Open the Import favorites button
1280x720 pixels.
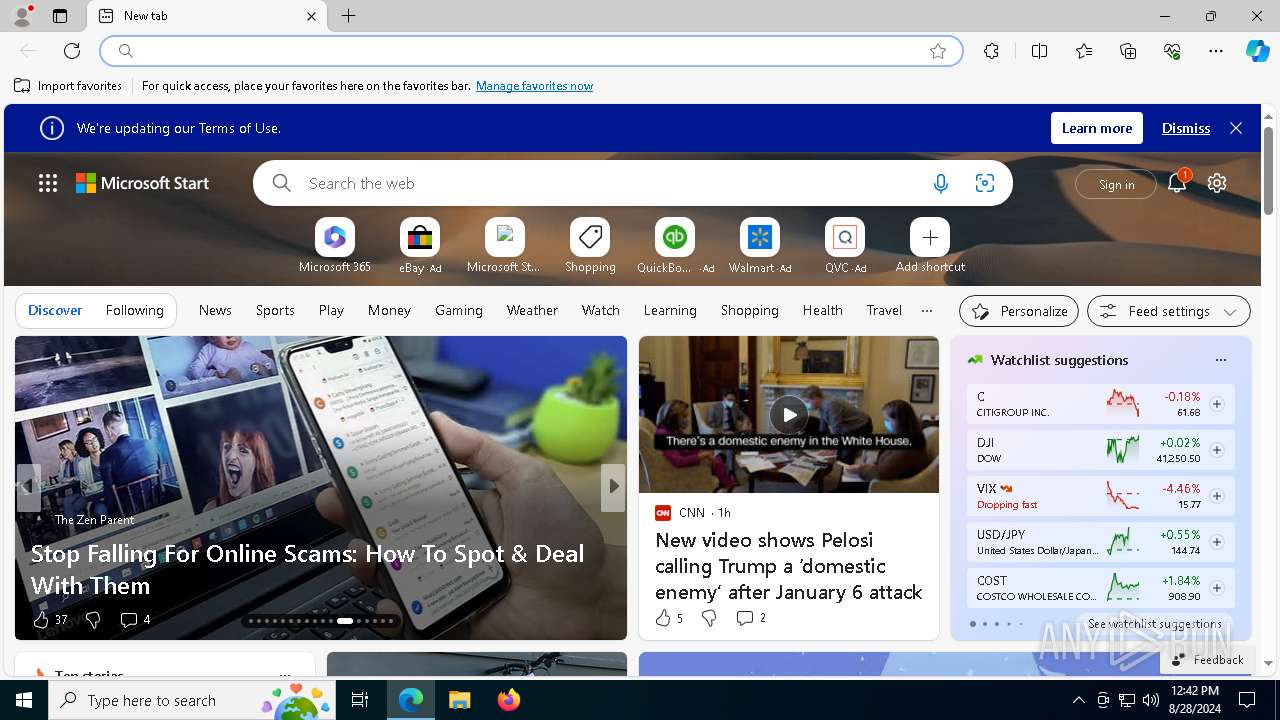[68, 86]
